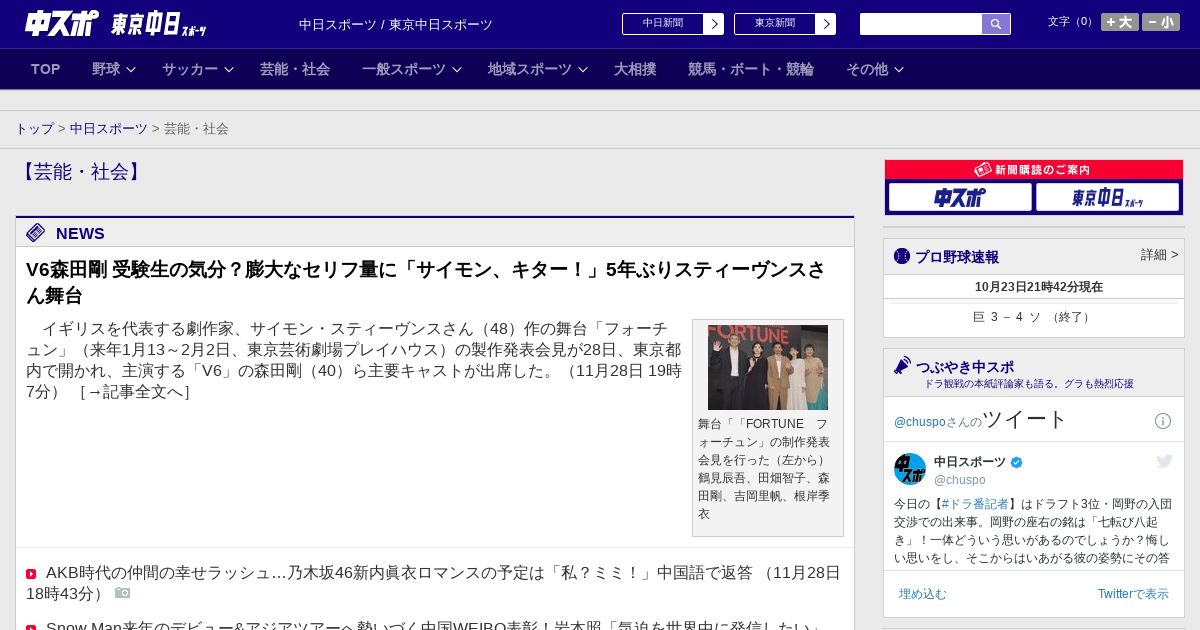Click red bullet icon of AKB article
The width and height of the screenshot is (1200, 630).
[31, 574]
